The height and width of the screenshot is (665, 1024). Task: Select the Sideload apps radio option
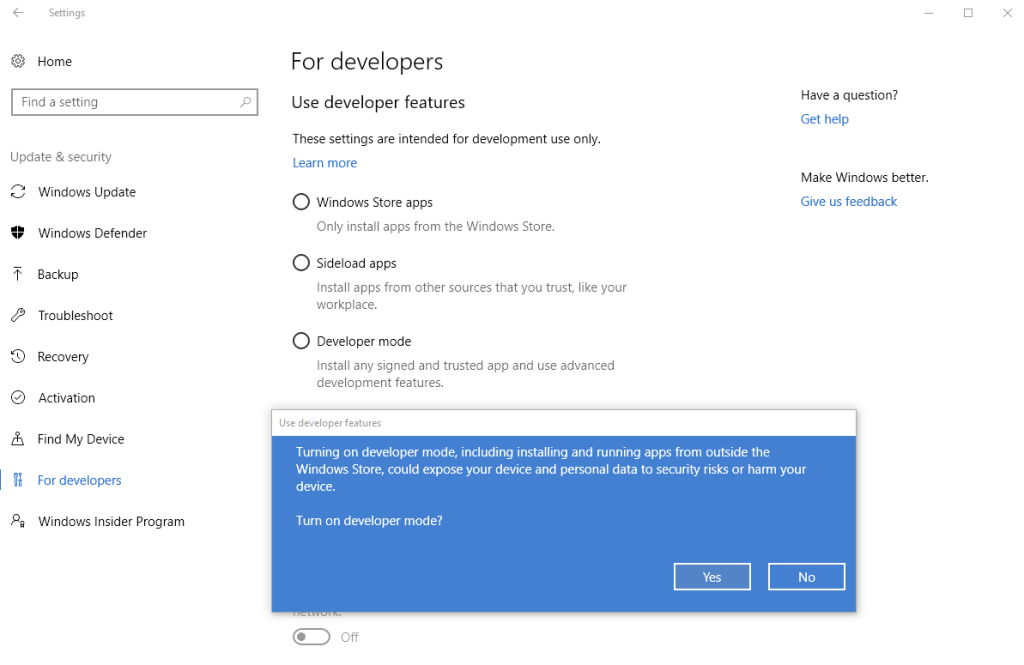click(x=301, y=263)
